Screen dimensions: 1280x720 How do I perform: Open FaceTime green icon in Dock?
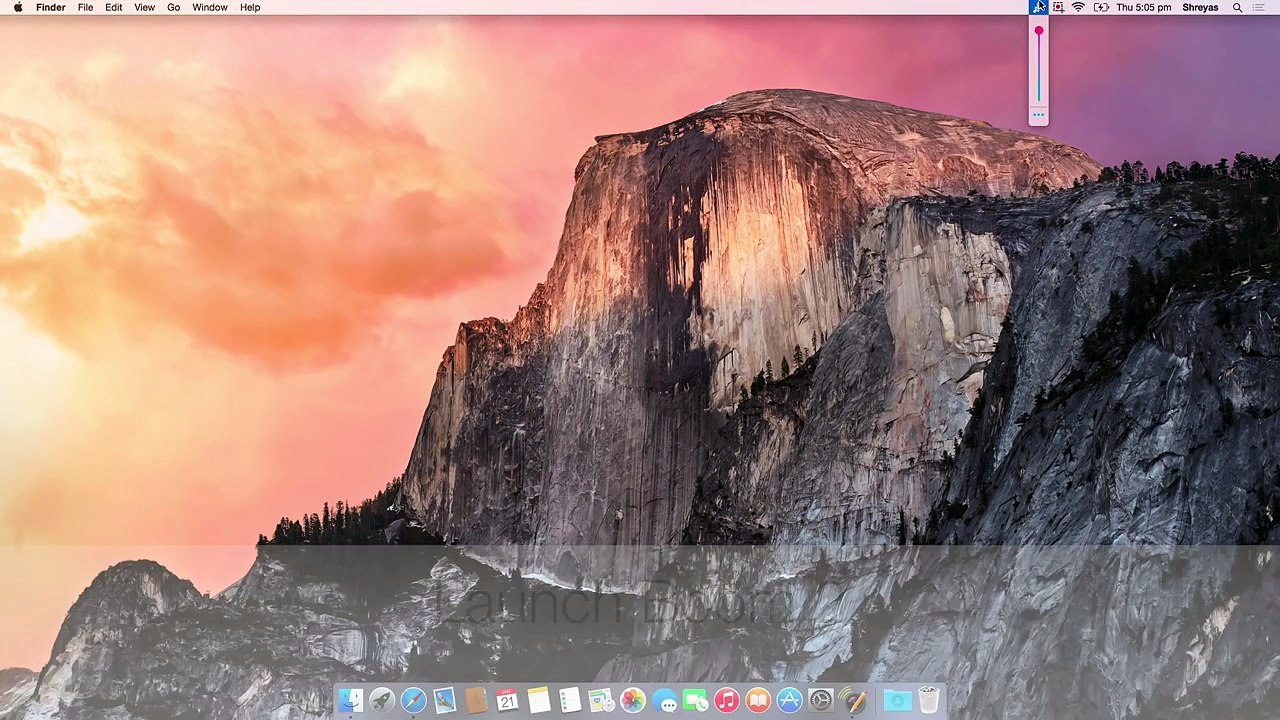tap(695, 700)
